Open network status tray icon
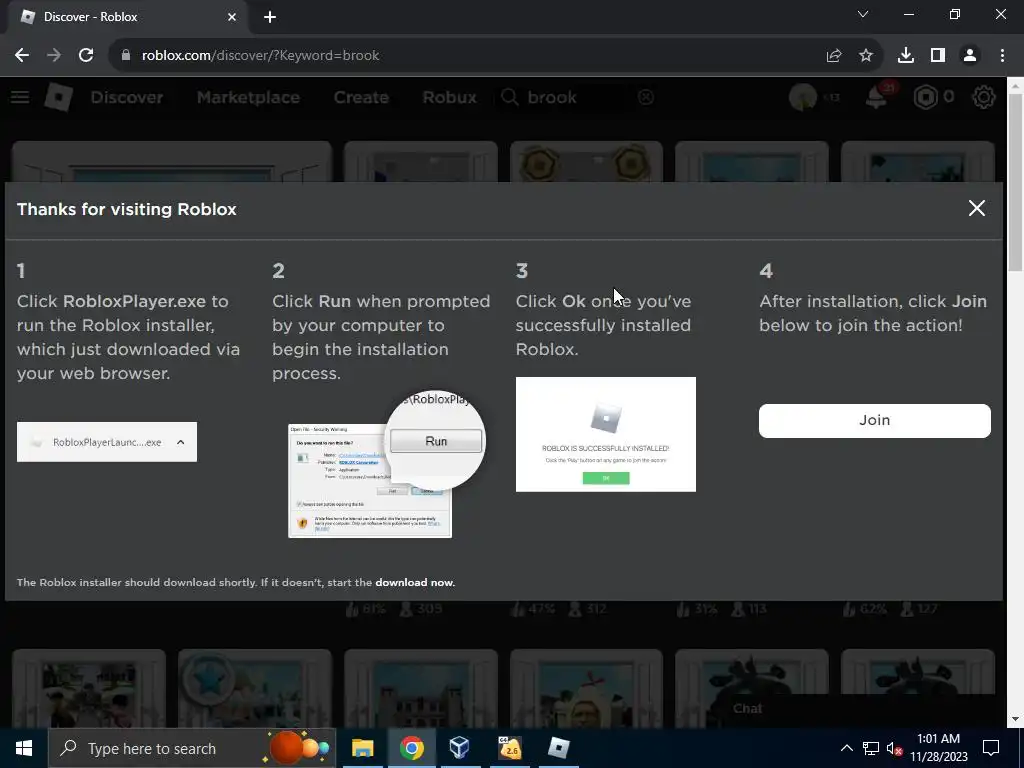Screen dimensions: 1024x768 (871, 748)
